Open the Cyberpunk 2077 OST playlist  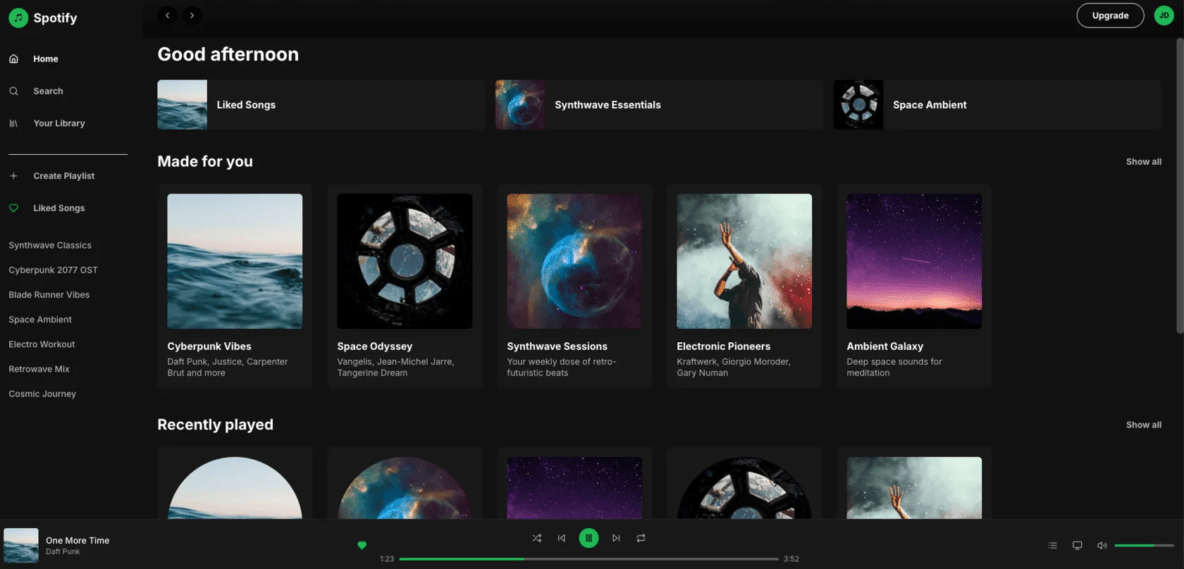pyautogui.click(x=53, y=270)
